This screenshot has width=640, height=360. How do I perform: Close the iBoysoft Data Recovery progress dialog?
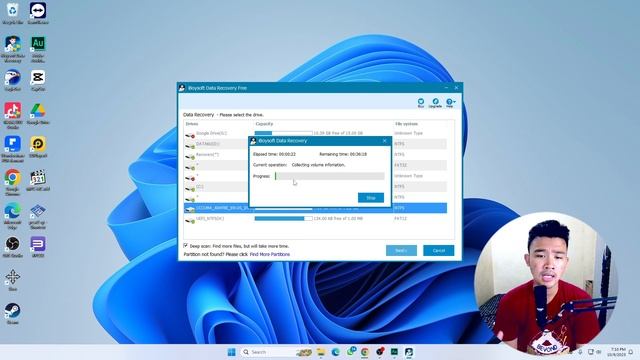(384, 141)
